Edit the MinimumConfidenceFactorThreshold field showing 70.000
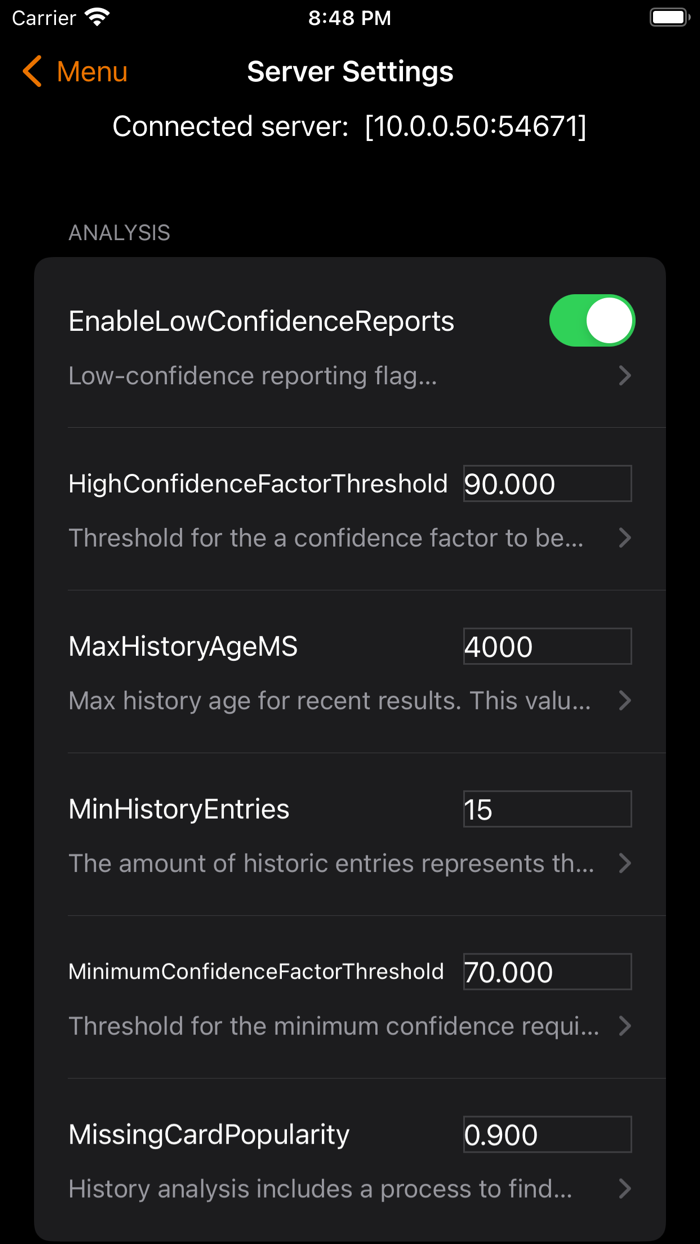This screenshot has height=1244, width=700. pos(547,972)
